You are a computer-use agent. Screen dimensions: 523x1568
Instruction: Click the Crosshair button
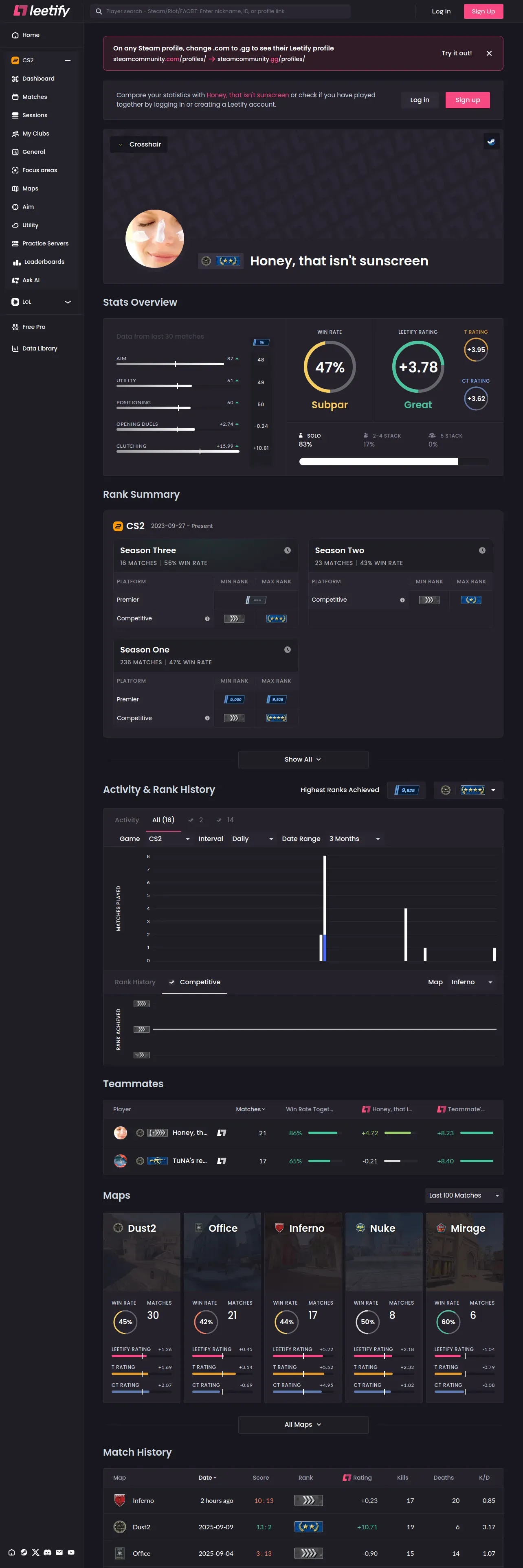tap(139, 144)
